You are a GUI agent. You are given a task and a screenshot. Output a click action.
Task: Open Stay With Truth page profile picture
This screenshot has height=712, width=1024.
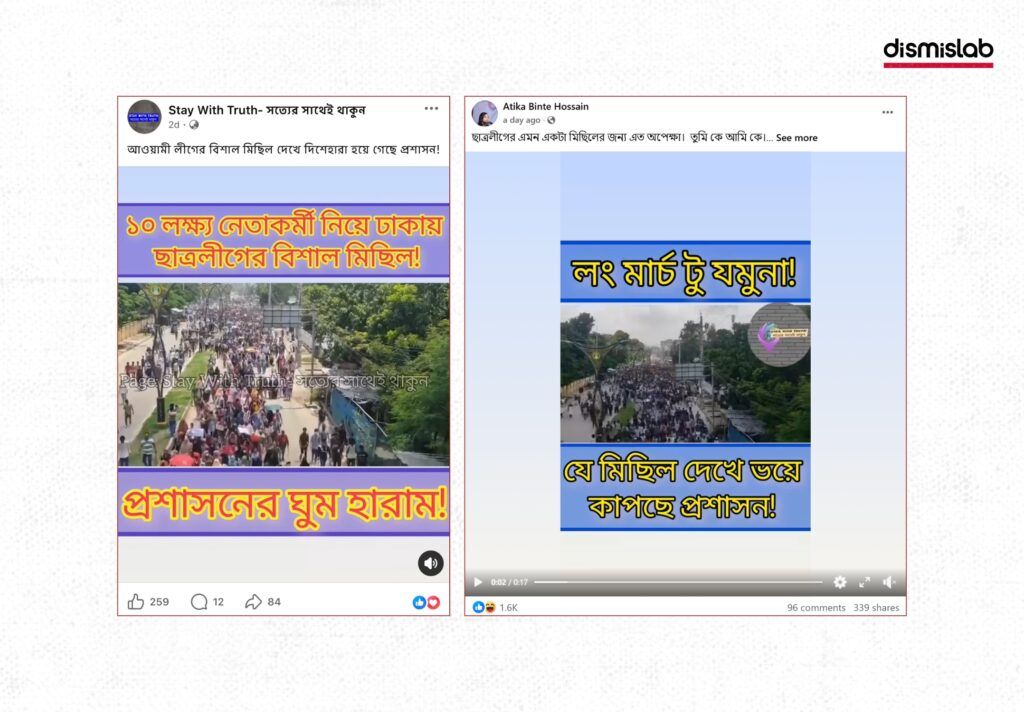click(144, 117)
